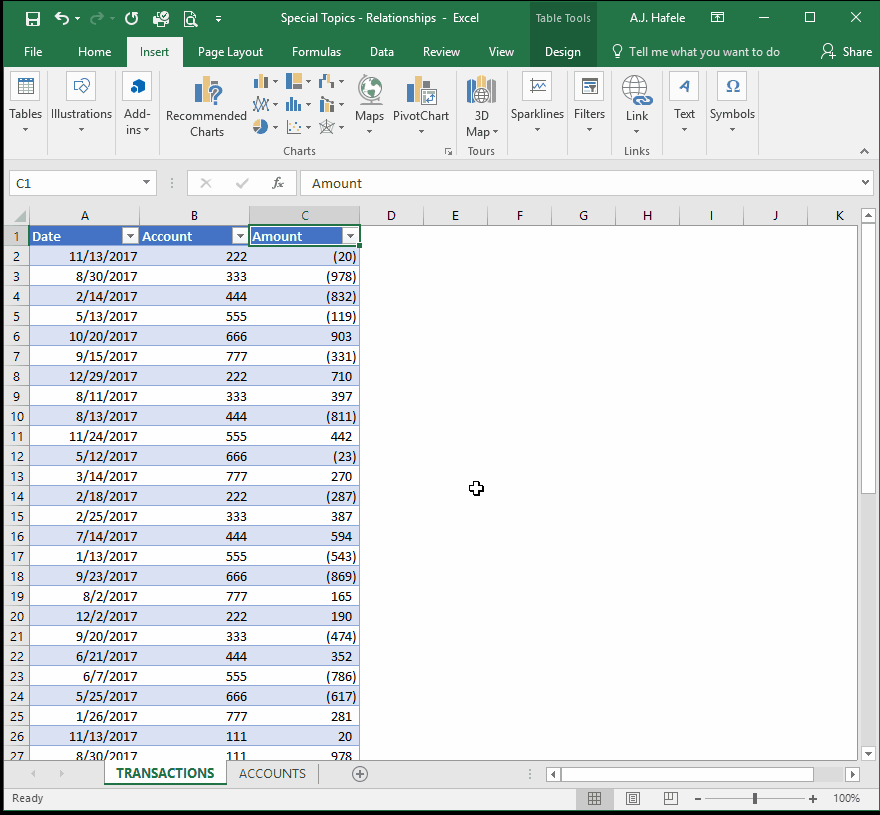This screenshot has width=880, height=815.
Task: Switch to the Home tab
Action: [94, 52]
